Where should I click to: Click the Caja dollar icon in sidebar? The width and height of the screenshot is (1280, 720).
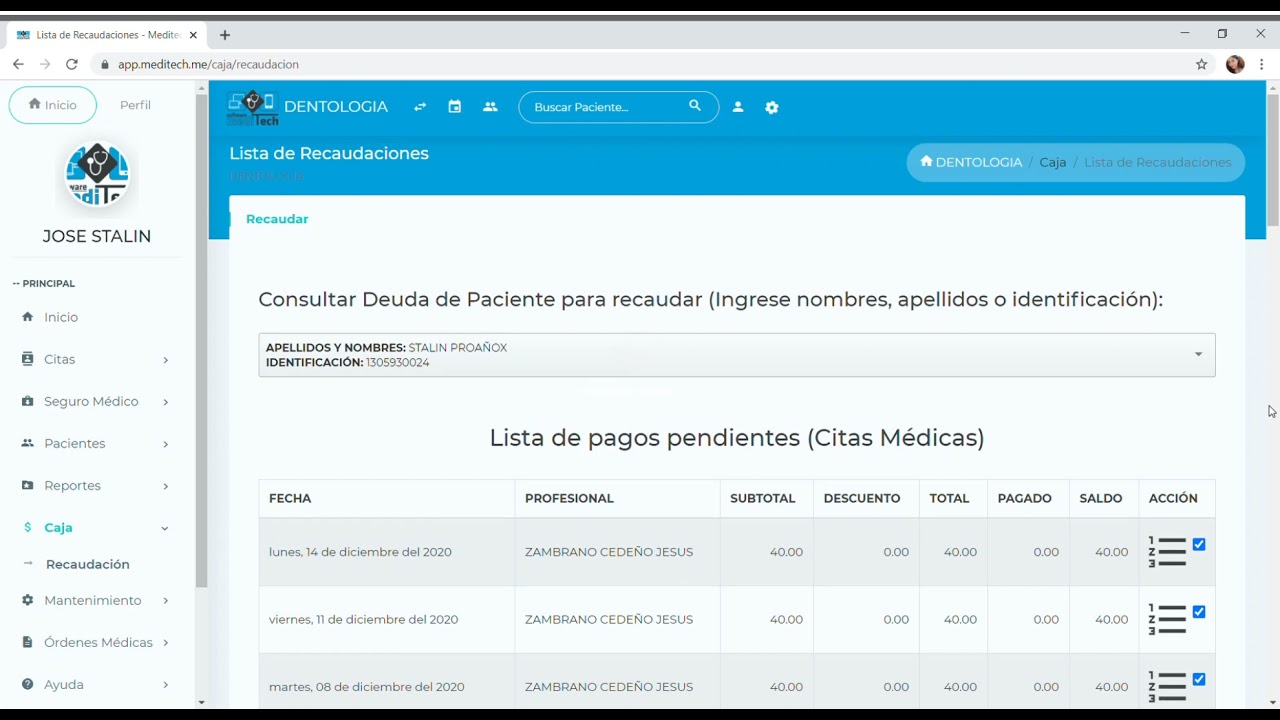pyautogui.click(x=28, y=527)
